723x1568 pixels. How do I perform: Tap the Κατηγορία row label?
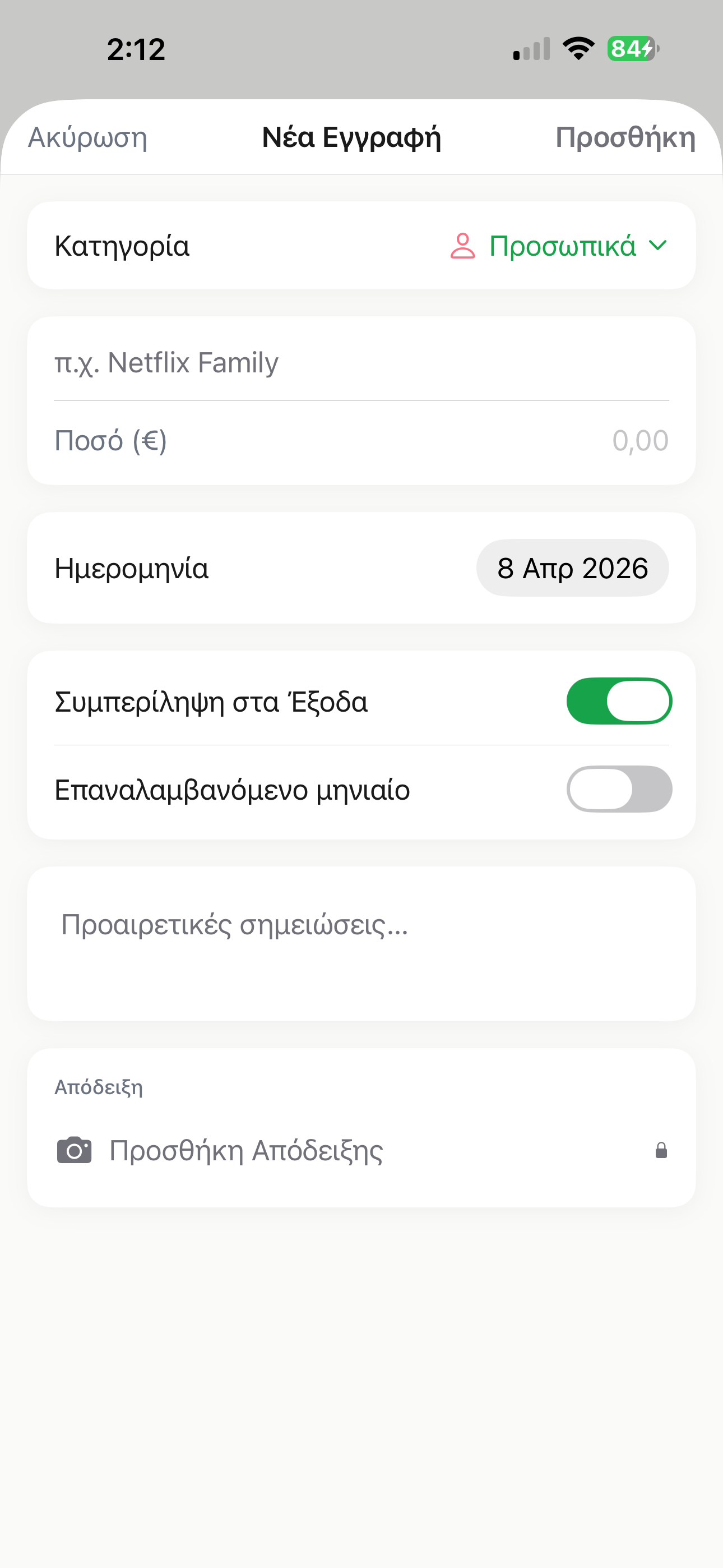tap(122, 246)
